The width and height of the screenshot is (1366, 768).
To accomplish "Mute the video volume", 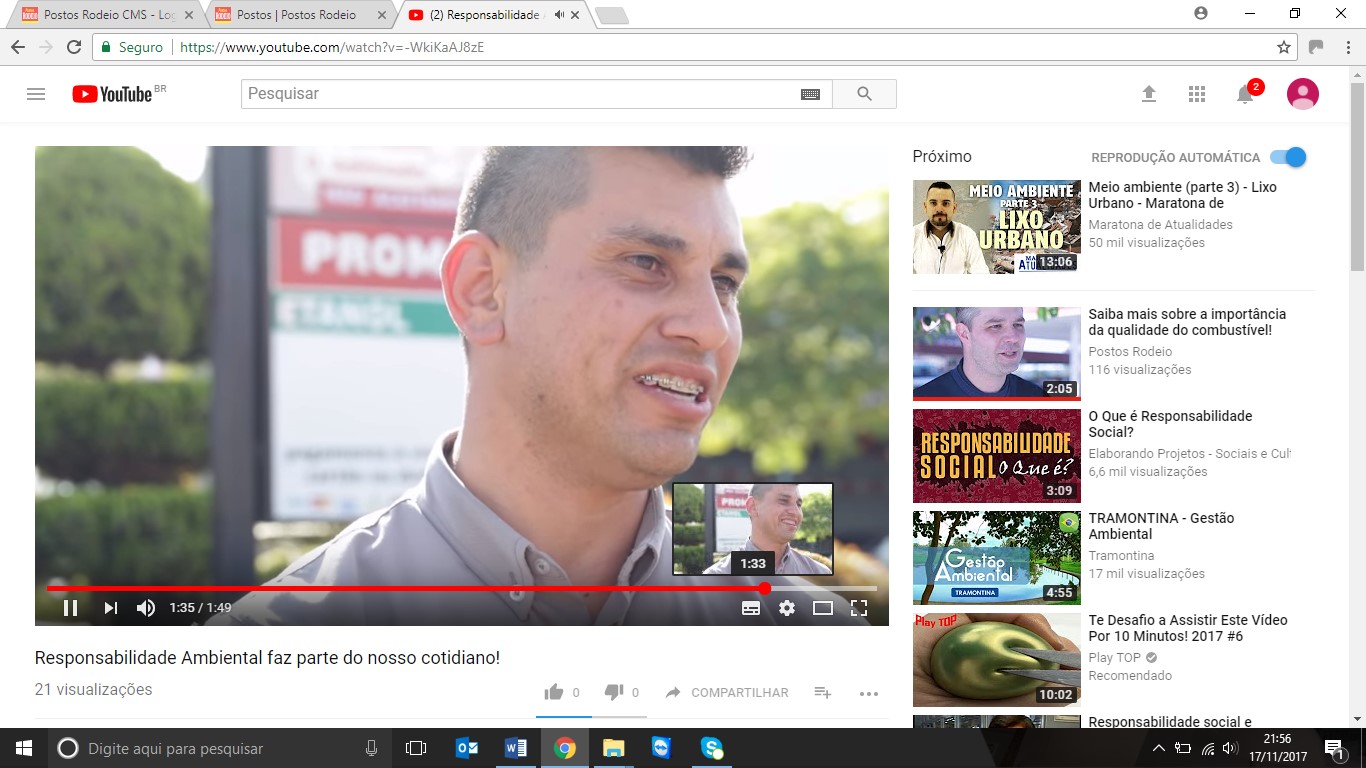I will coord(146,608).
